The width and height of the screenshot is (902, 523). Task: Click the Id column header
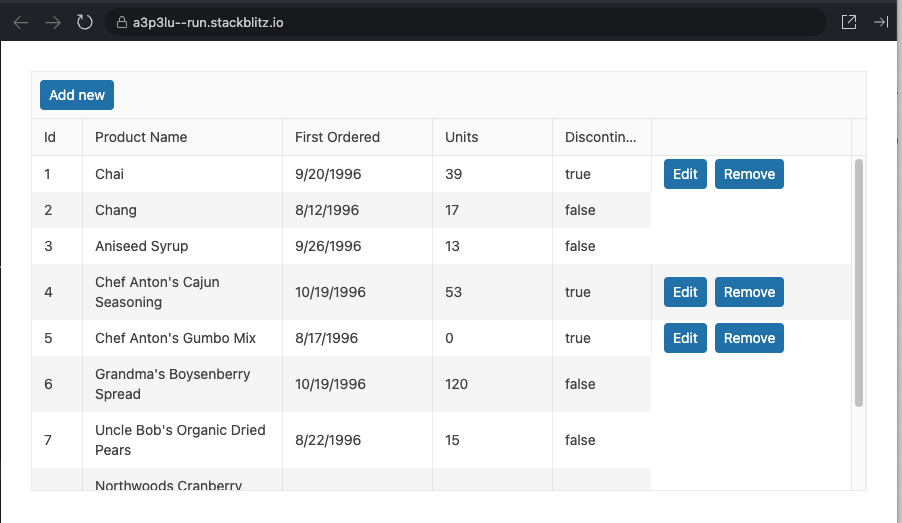[x=50, y=137]
